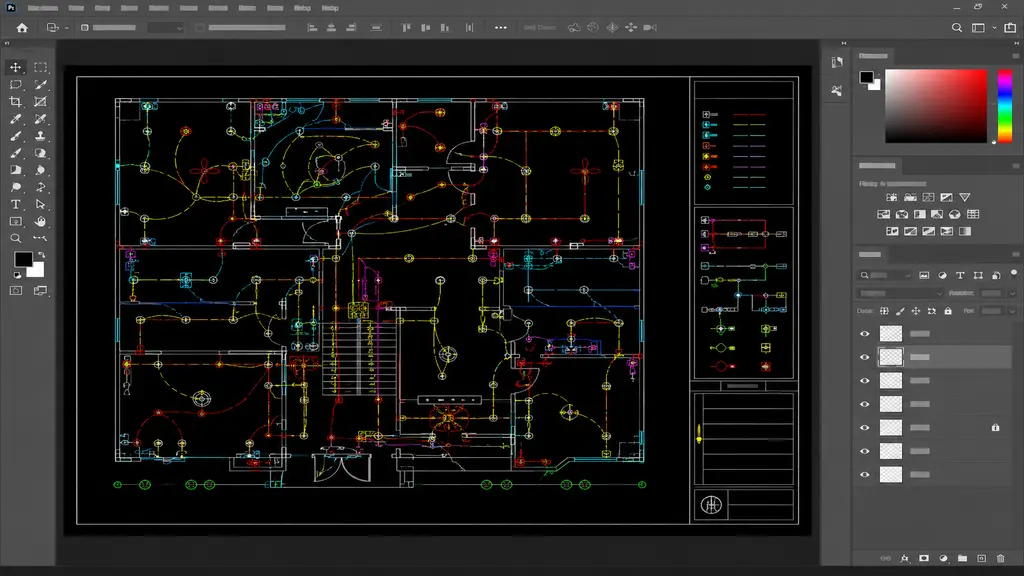Click the foreground color swatch in toolbar

click(23, 259)
